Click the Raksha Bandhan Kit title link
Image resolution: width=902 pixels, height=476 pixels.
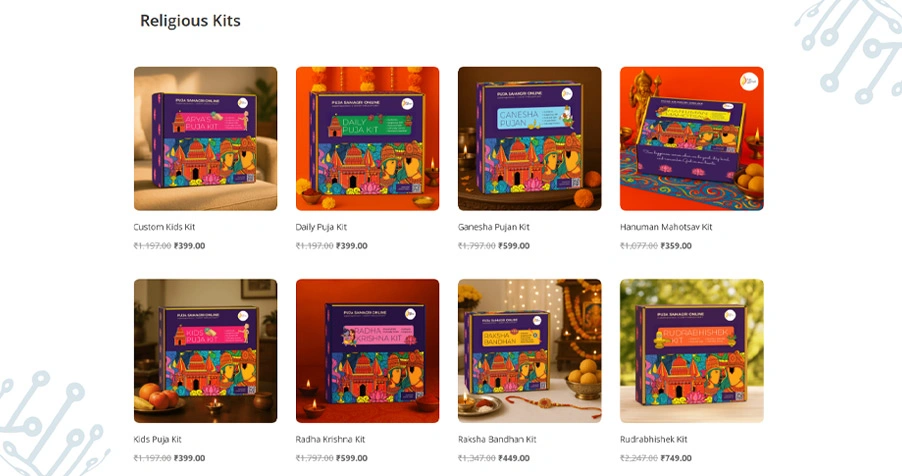pyautogui.click(x=497, y=439)
